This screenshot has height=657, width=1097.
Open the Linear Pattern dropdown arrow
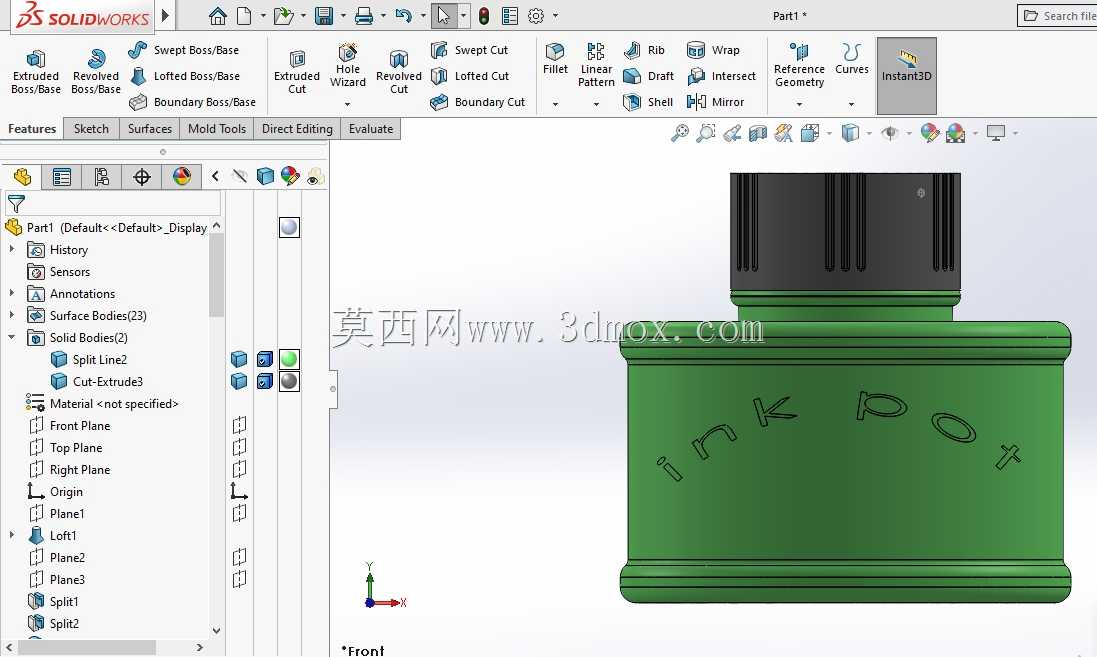[596, 104]
